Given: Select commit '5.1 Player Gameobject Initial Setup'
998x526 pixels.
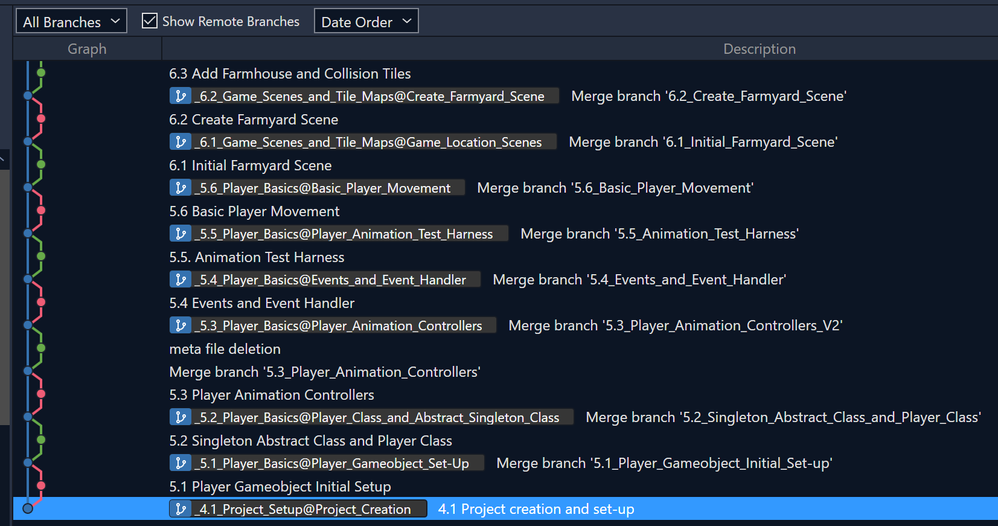Looking at the screenshot, I should 280,486.
